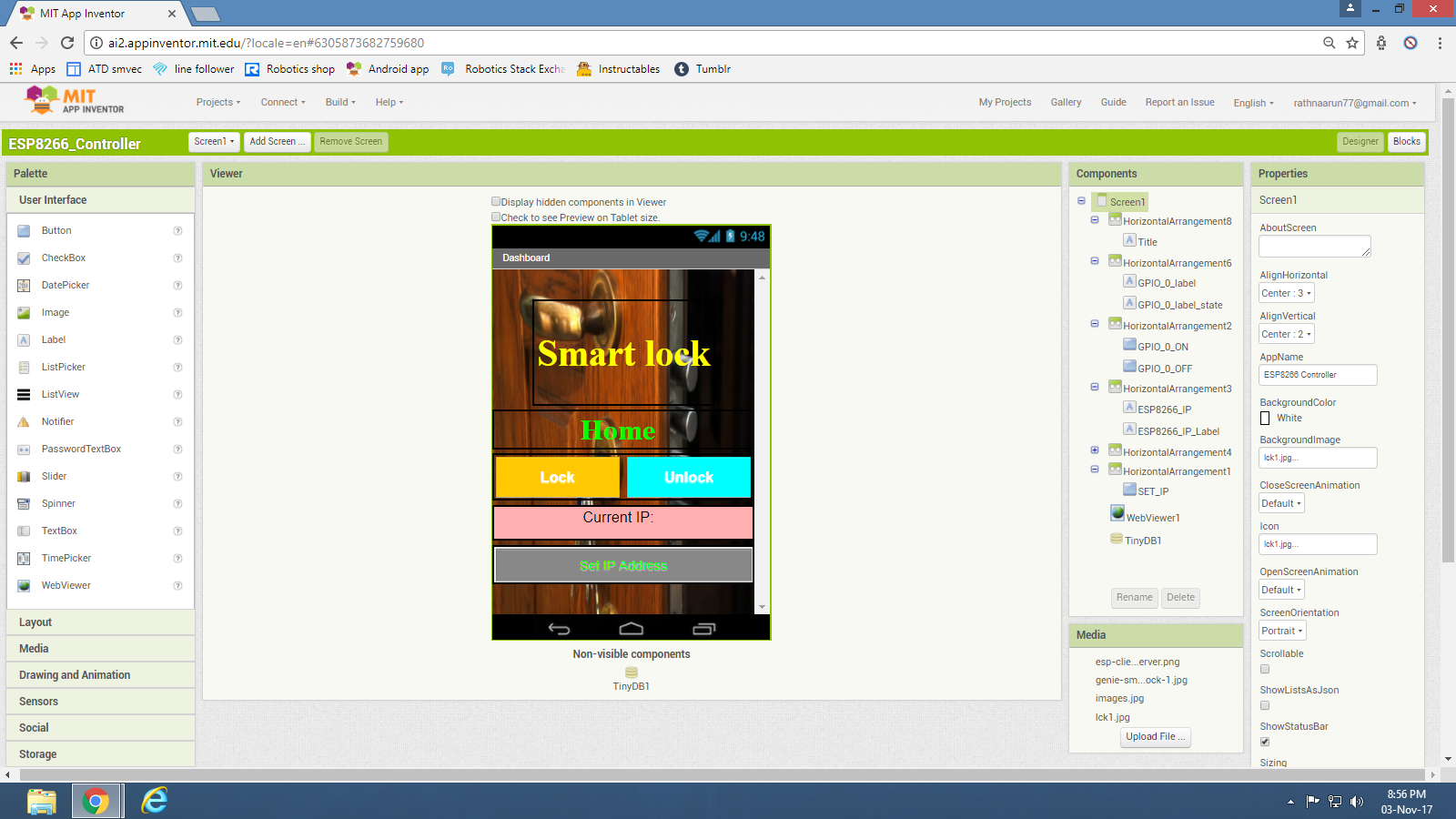1456x819 pixels.
Task: Click the Add Screen button
Action: pyautogui.click(x=277, y=142)
